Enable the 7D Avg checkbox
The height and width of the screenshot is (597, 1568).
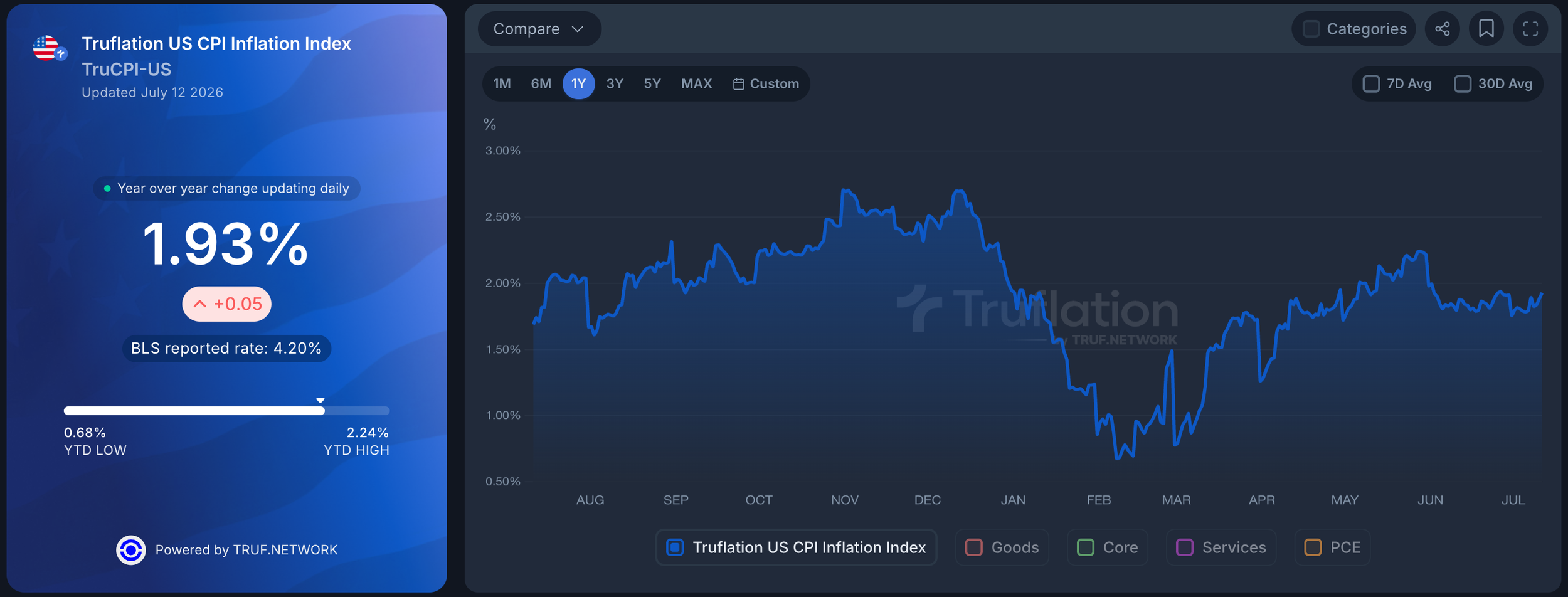(x=1371, y=84)
